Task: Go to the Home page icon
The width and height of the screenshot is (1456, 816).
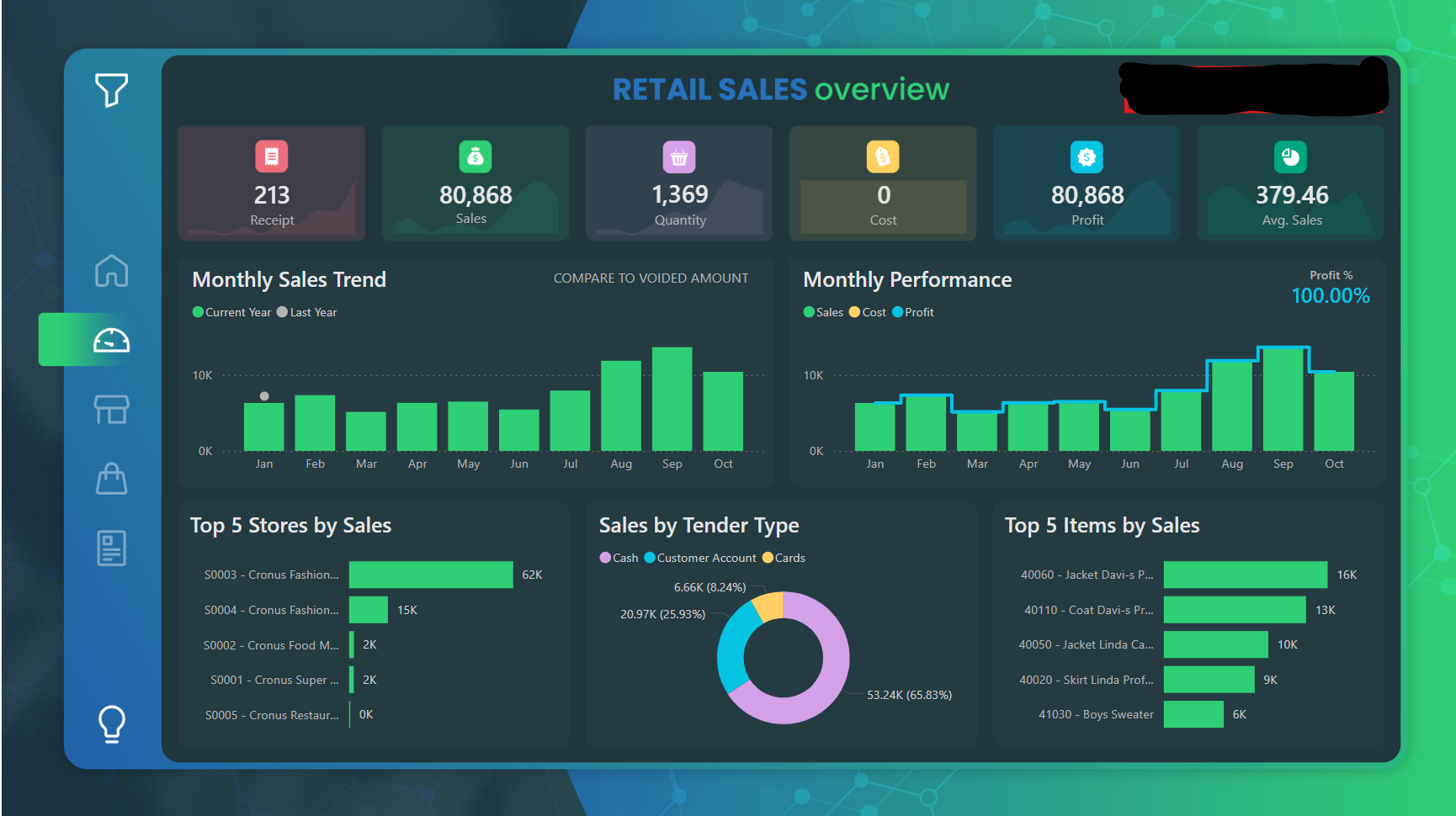Action: pos(111,271)
